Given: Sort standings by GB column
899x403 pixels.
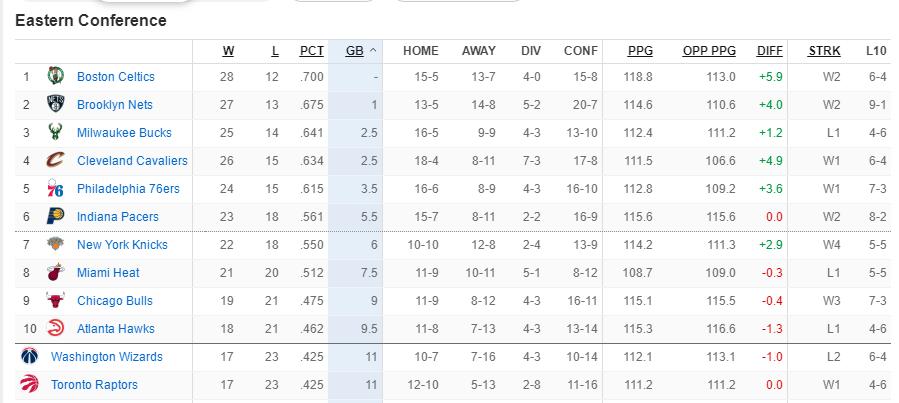Looking at the screenshot, I should (x=355, y=51).
